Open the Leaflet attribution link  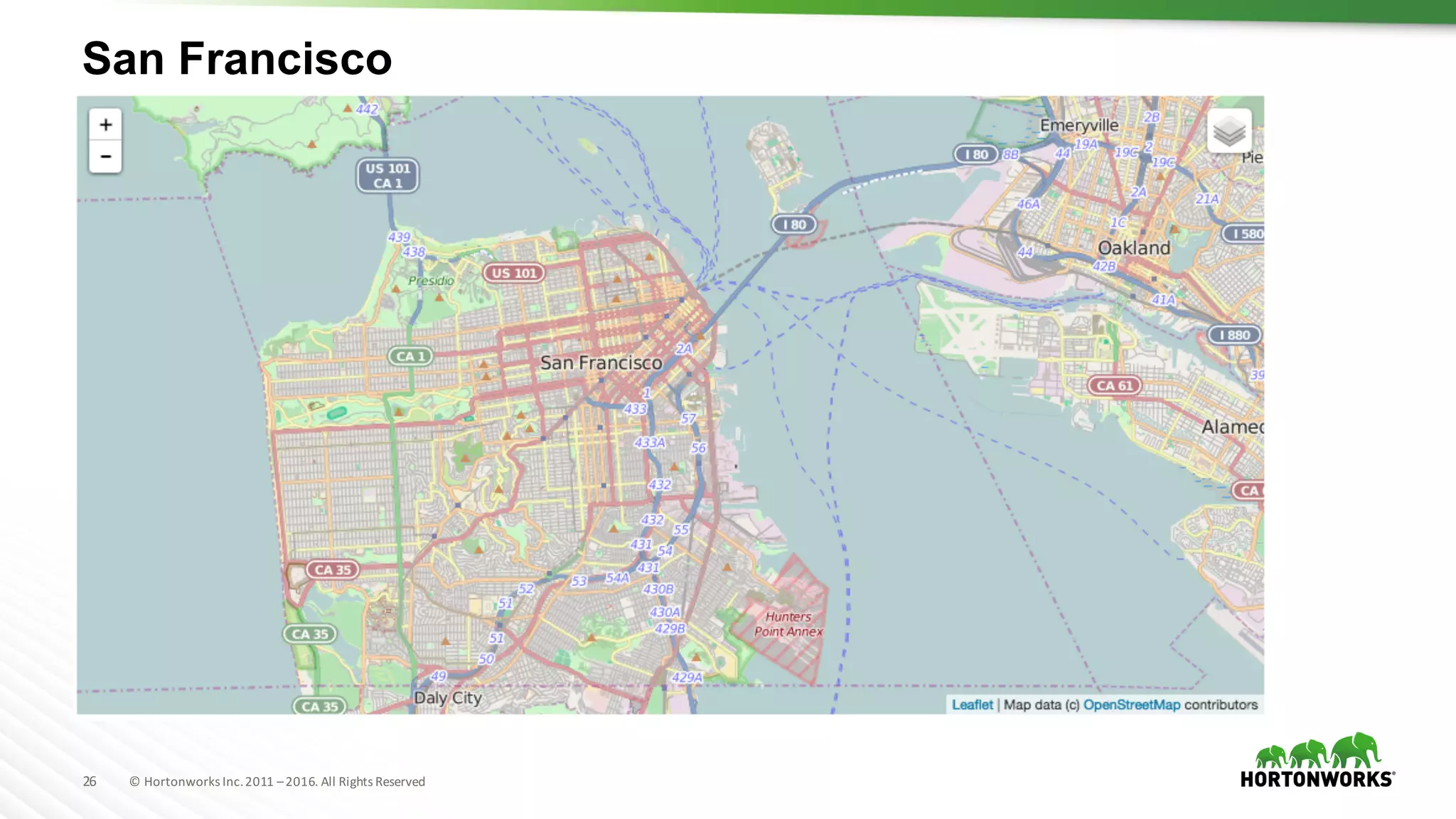972,705
